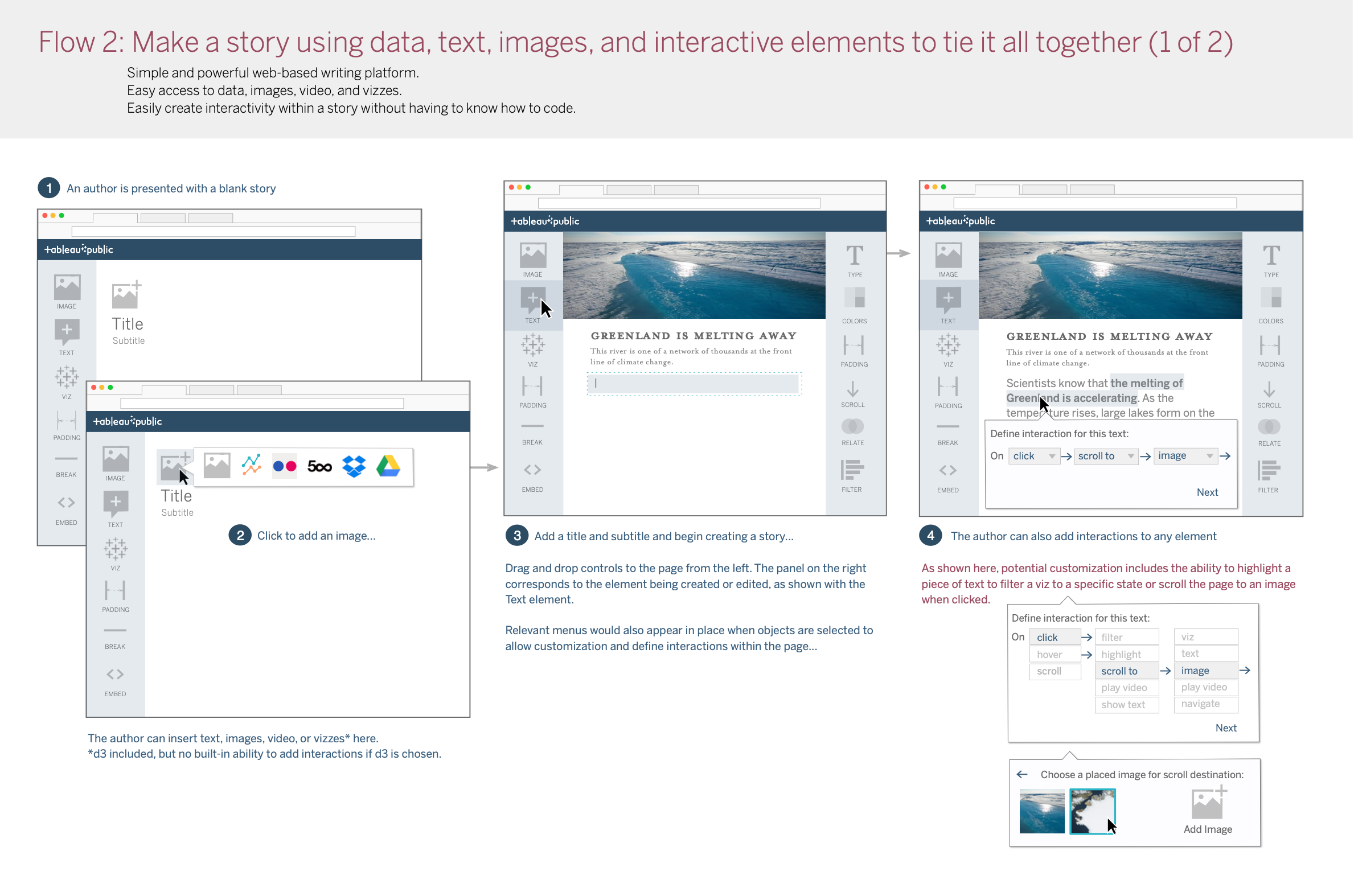Click the Title placeholder in blank story window

point(128,324)
